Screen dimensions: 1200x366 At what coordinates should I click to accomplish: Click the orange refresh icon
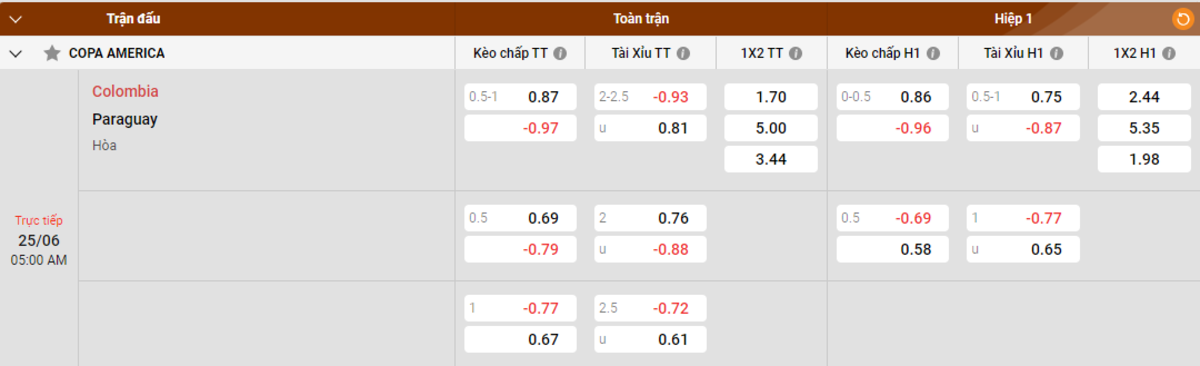click(1182, 19)
